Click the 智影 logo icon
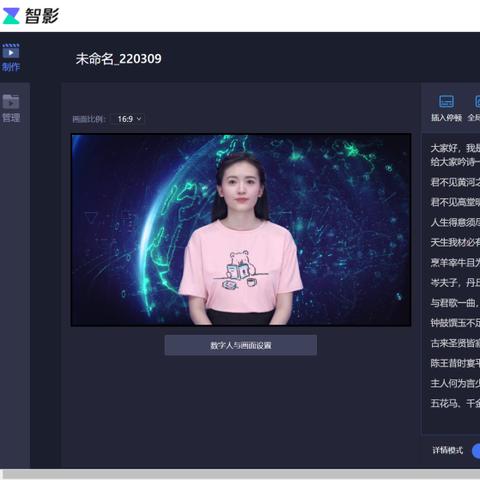The width and height of the screenshot is (480, 480). 11,16
